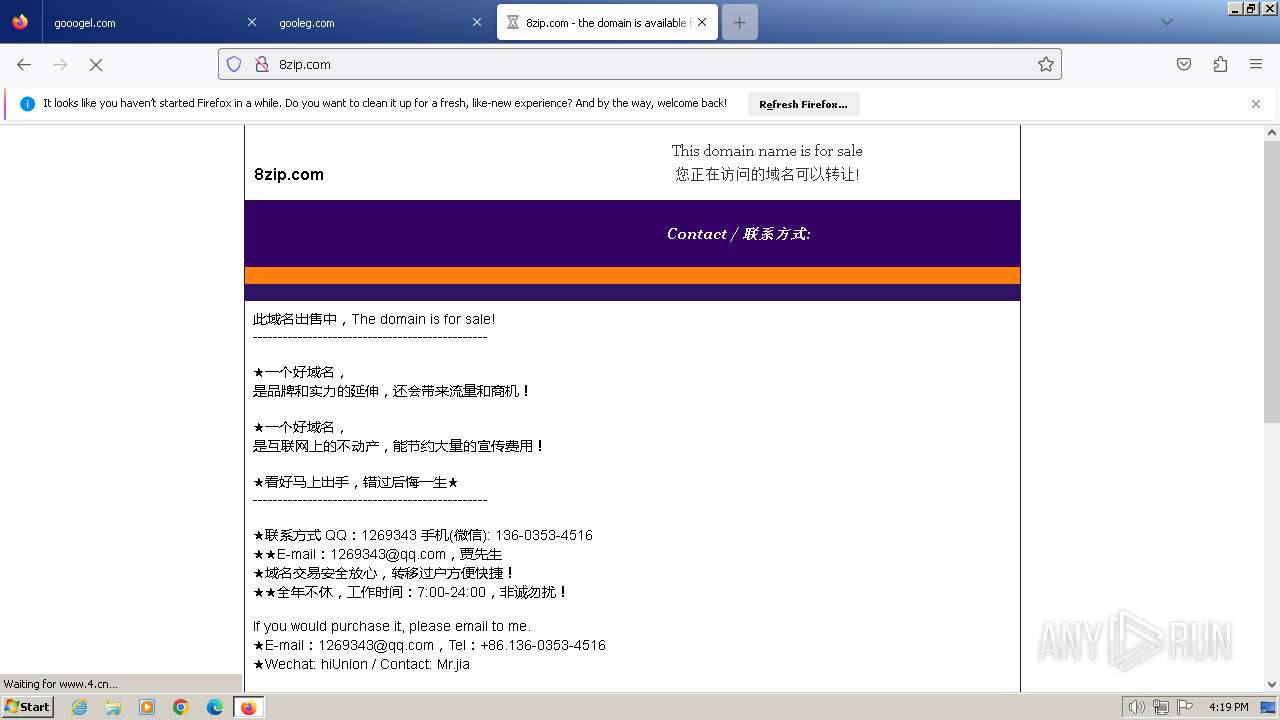Click 'This domain name is for sale' text
The height and width of the screenshot is (720, 1280).
767,151
